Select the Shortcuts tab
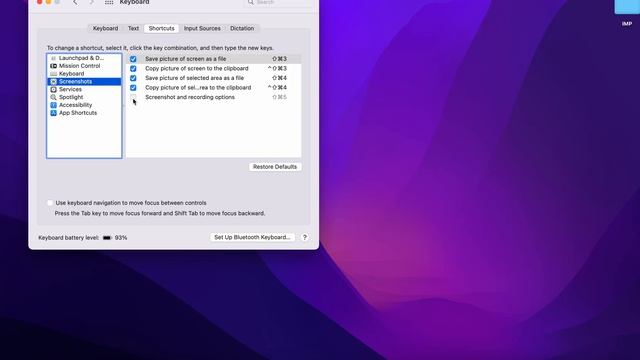This screenshot has height=360, width=640. point(161,28)
